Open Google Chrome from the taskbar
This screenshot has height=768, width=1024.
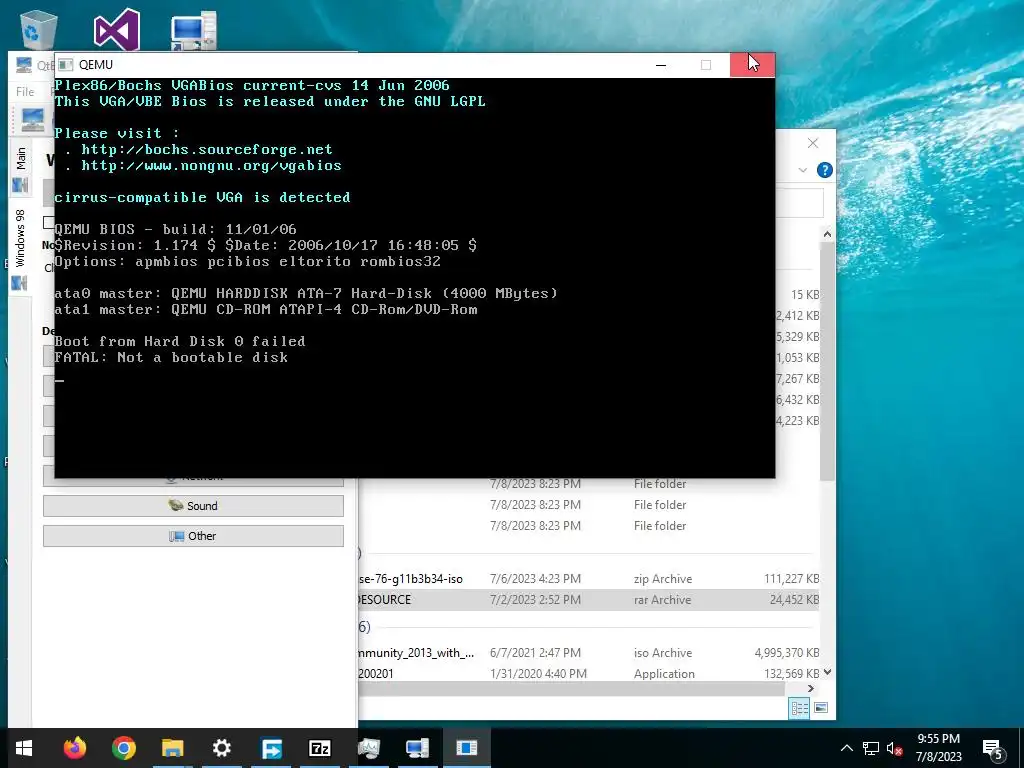click(123, 748)
